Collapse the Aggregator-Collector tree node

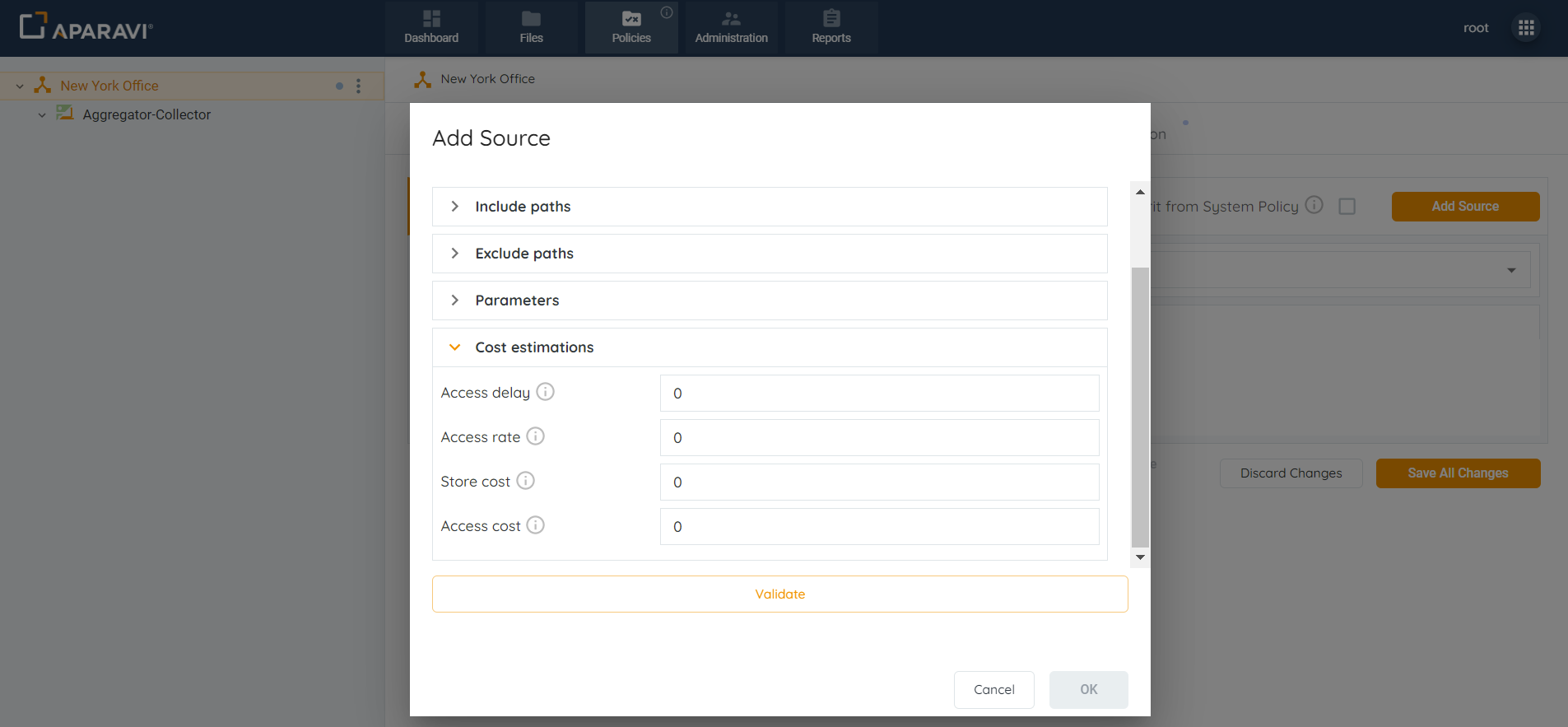(x=42, y=115)
